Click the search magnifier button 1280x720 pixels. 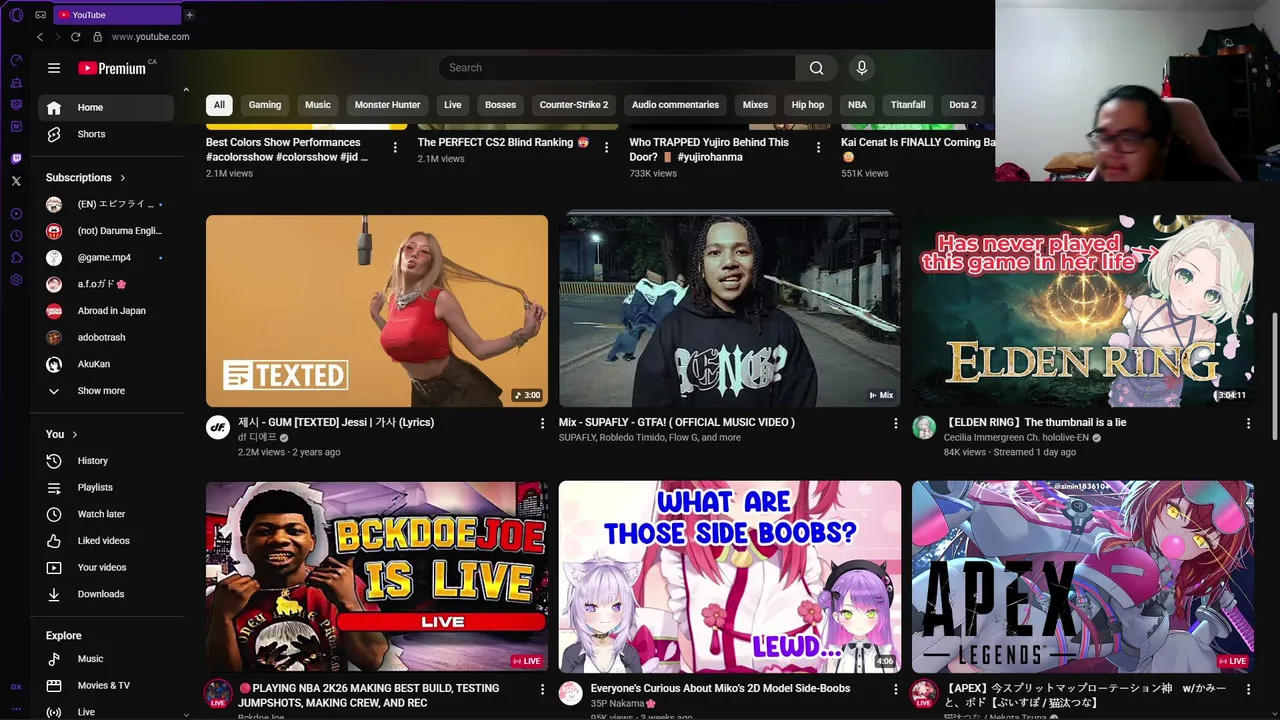pos(817,68)
